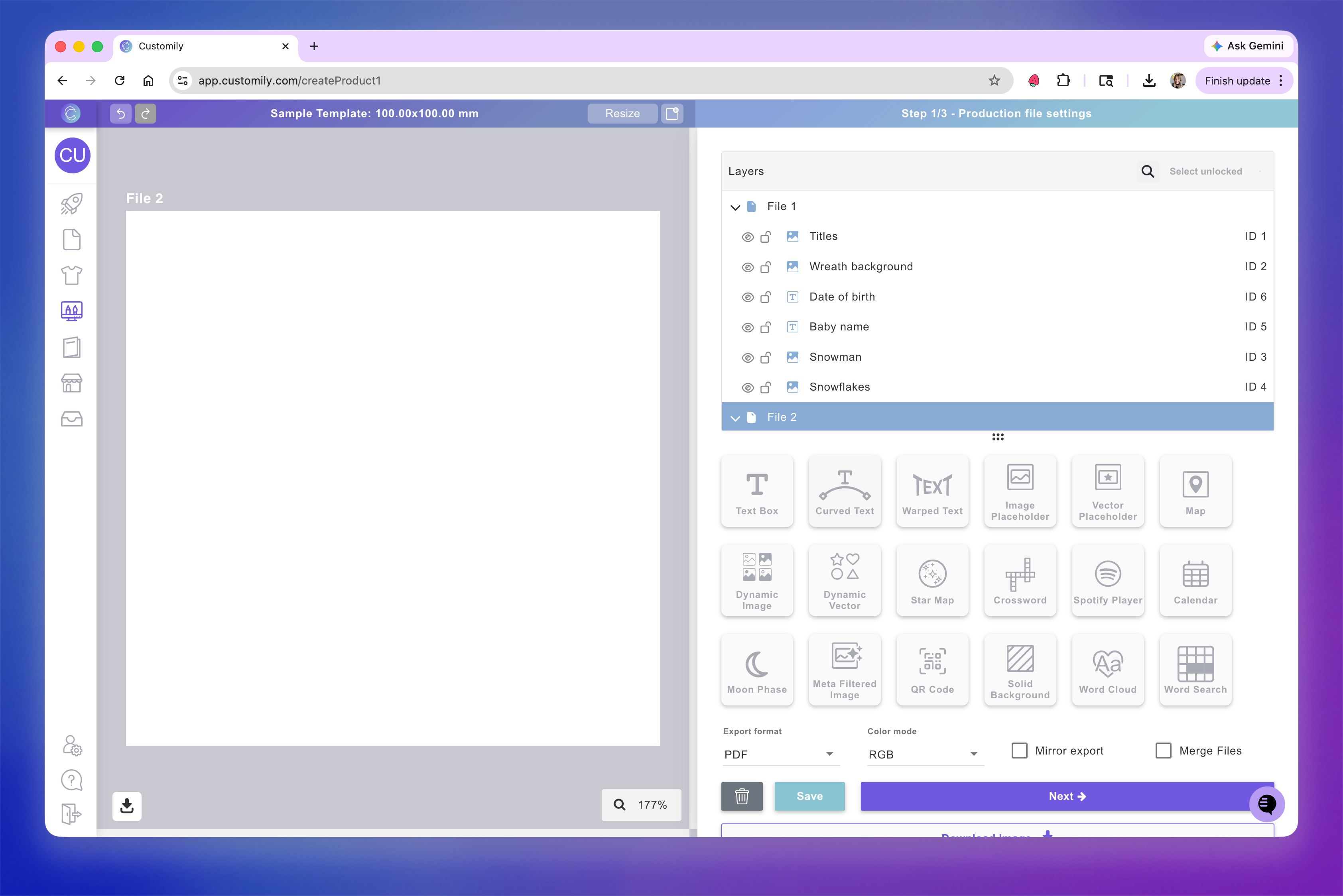Toggle visibility of Baby name layer
Screen dimensions: 1343x896
click(x=747, y=327)
